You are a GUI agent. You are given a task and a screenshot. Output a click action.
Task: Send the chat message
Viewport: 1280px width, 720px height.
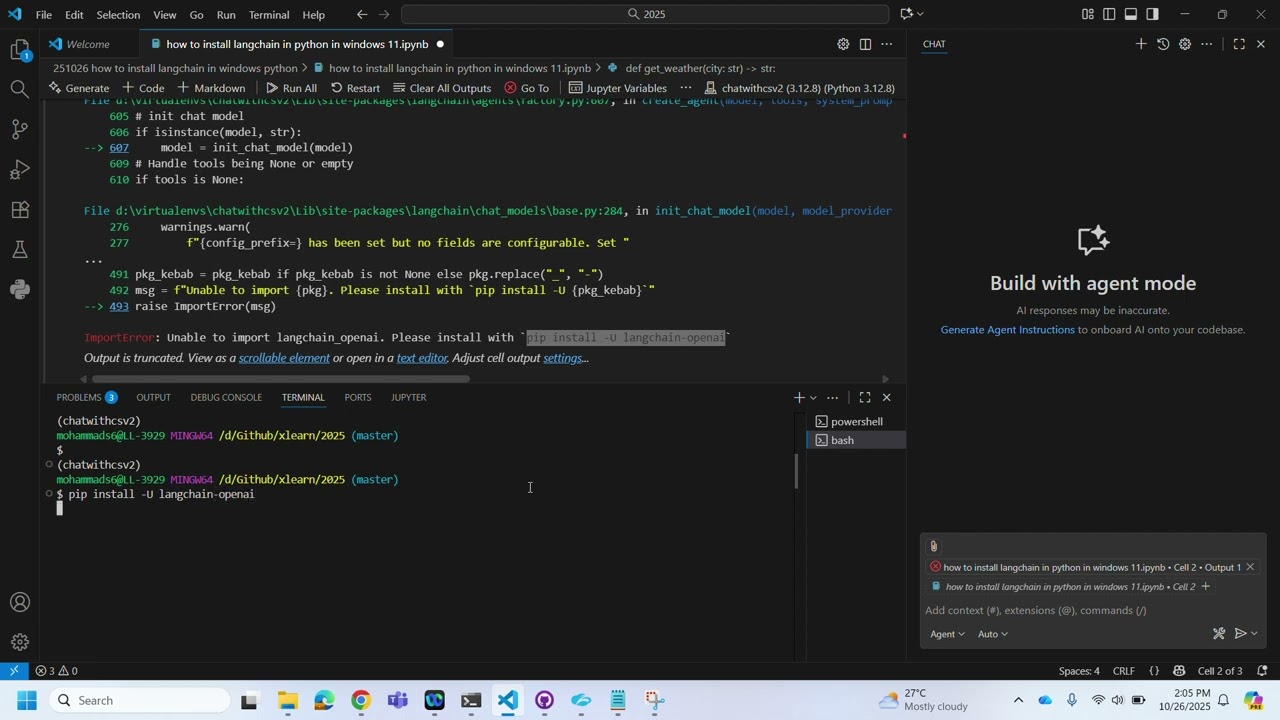coord(1241,634)
